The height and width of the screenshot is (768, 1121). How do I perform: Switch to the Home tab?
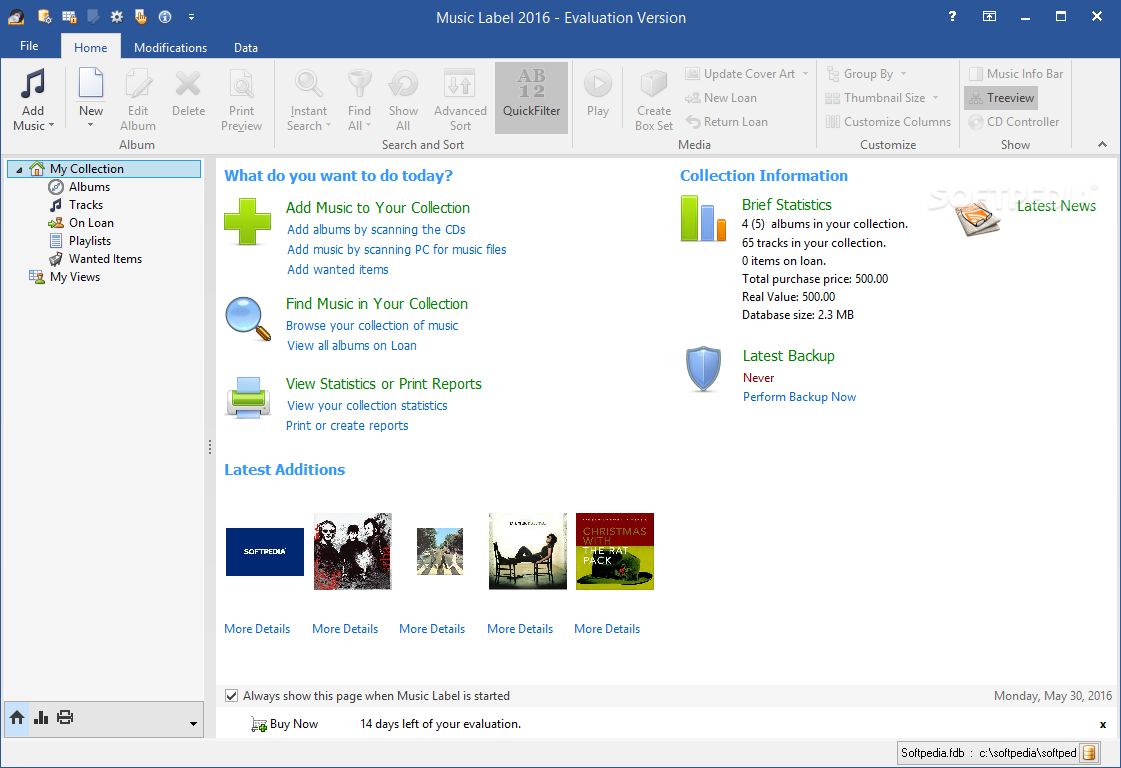click(x=91, y=47)
